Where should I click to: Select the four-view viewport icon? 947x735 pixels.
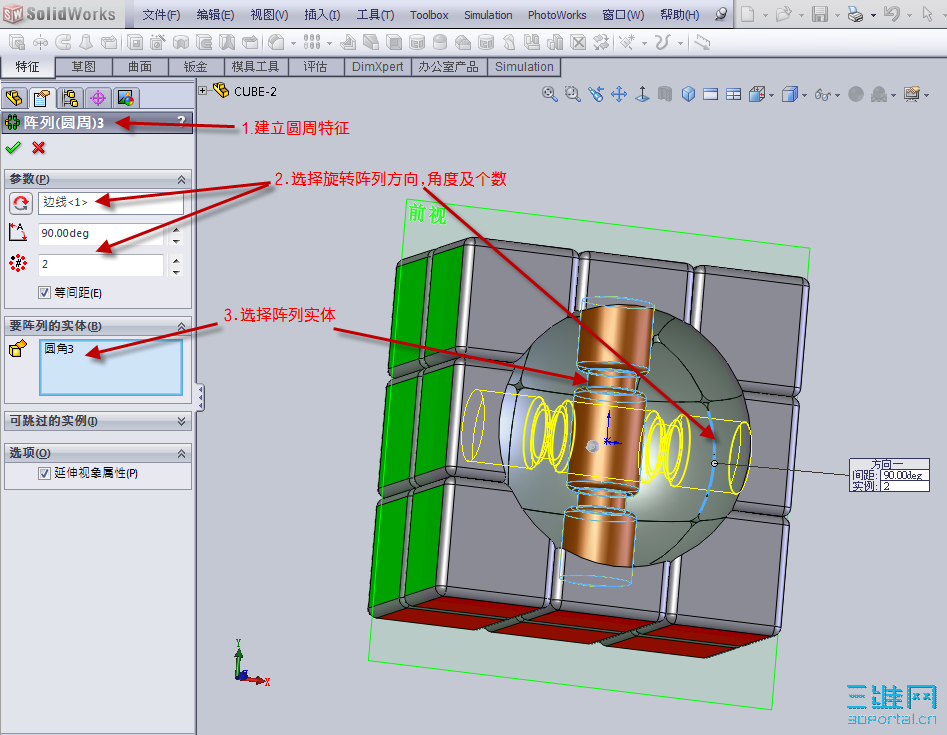coord(733,94)
